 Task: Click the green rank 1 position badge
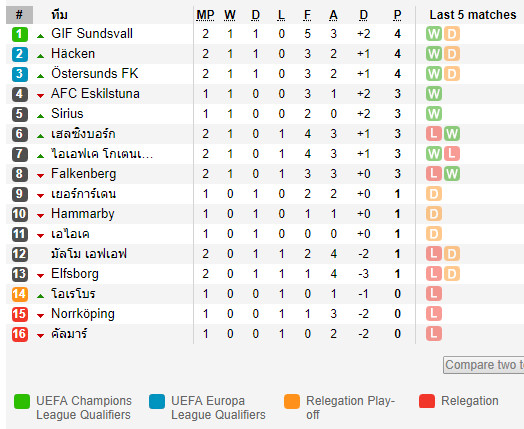pyautogui.click(x=20, y=34)
